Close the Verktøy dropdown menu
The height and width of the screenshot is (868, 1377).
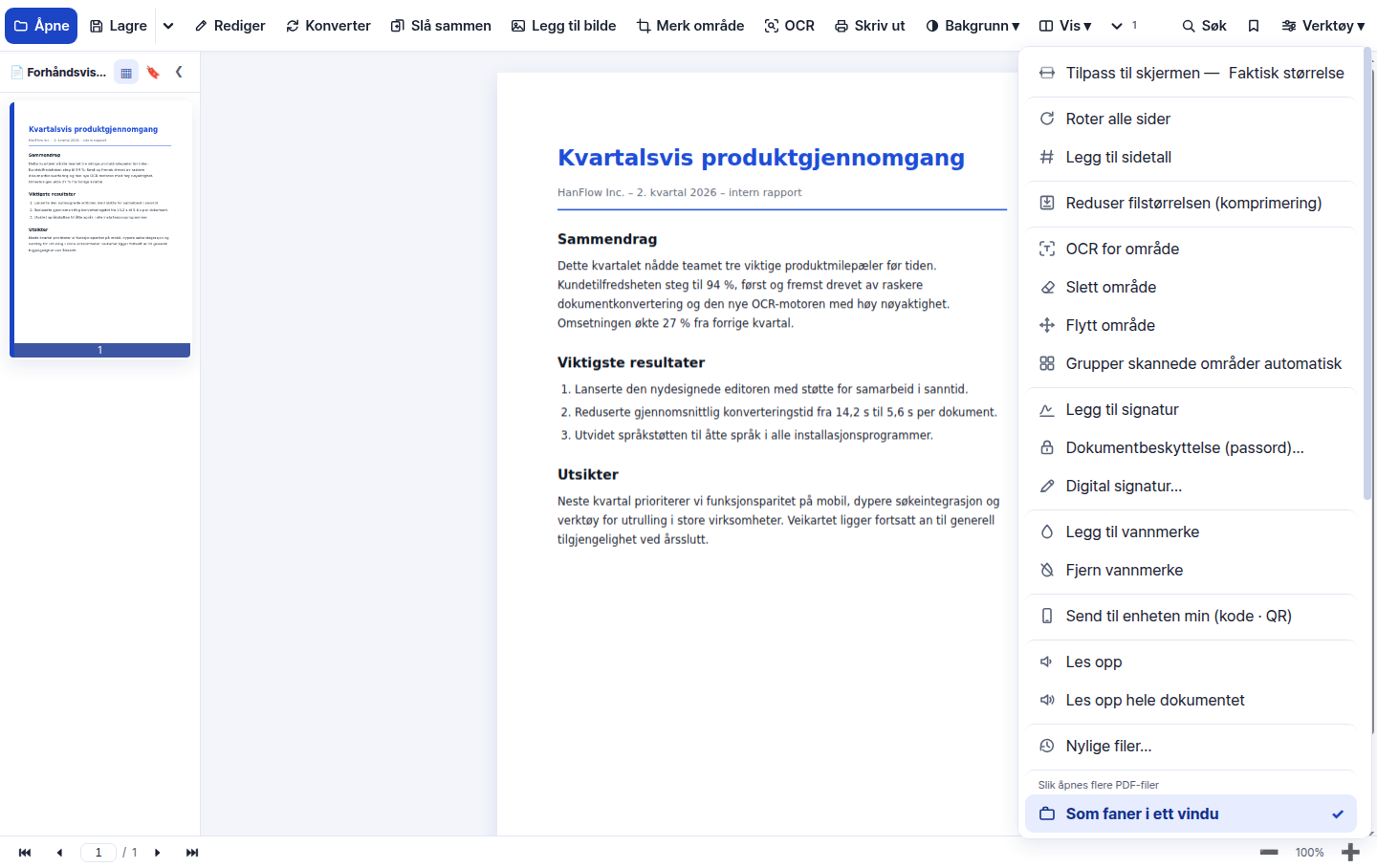click(1323, 26)
